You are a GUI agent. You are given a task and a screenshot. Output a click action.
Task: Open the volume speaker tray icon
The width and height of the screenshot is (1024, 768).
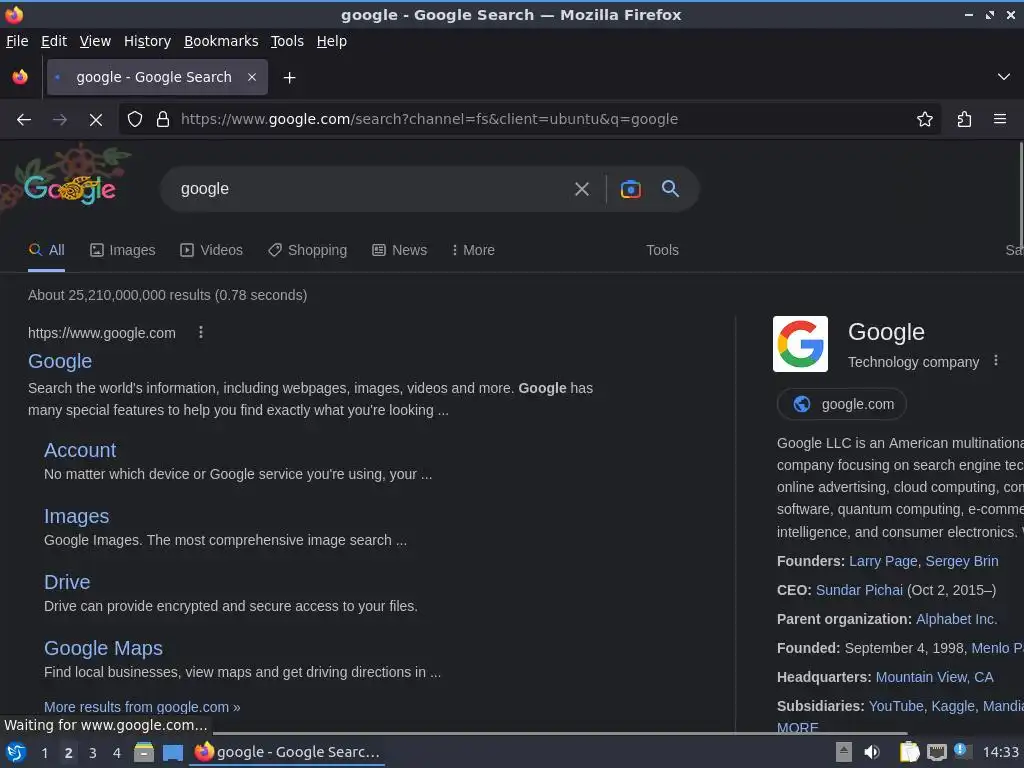(x=872, y=752)
